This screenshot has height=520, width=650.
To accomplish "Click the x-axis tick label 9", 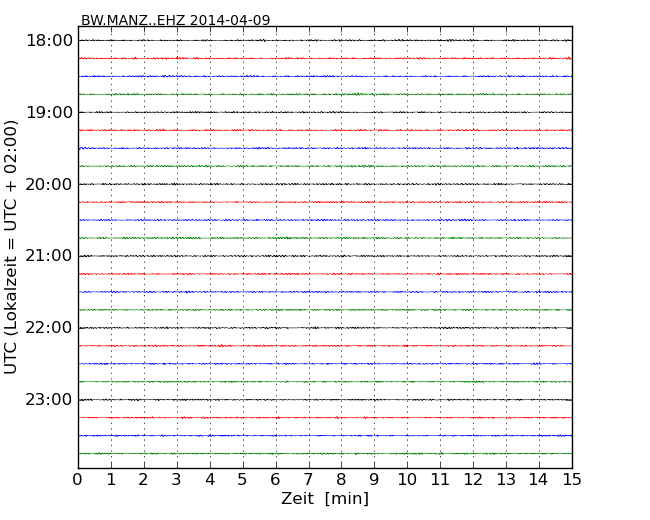I will coord(374,480).
